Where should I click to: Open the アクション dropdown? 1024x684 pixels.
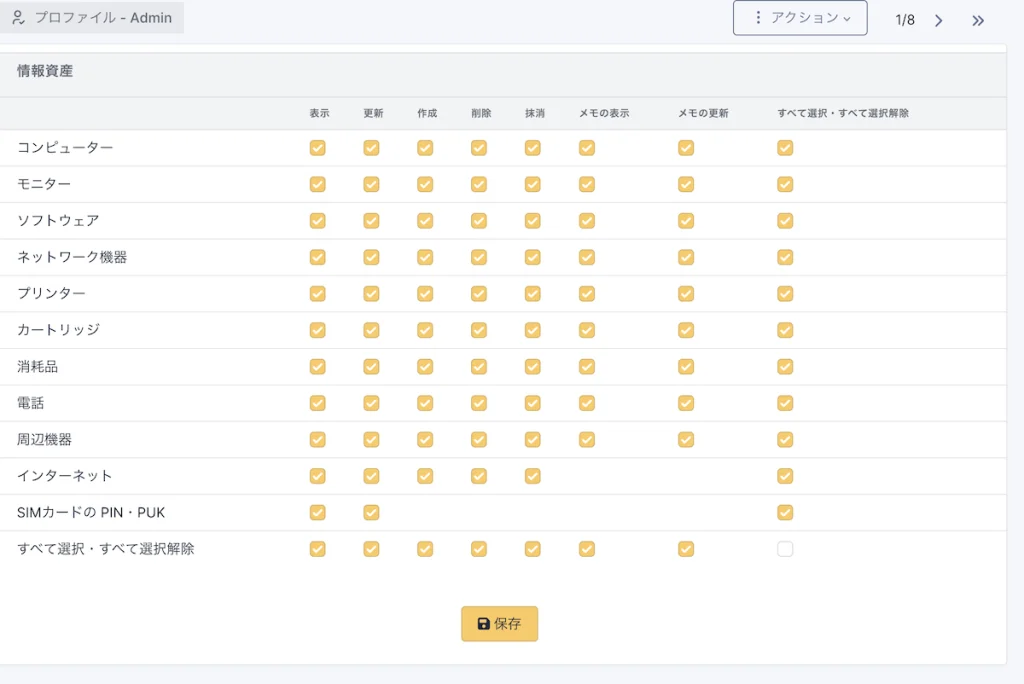tap(800, 18)
